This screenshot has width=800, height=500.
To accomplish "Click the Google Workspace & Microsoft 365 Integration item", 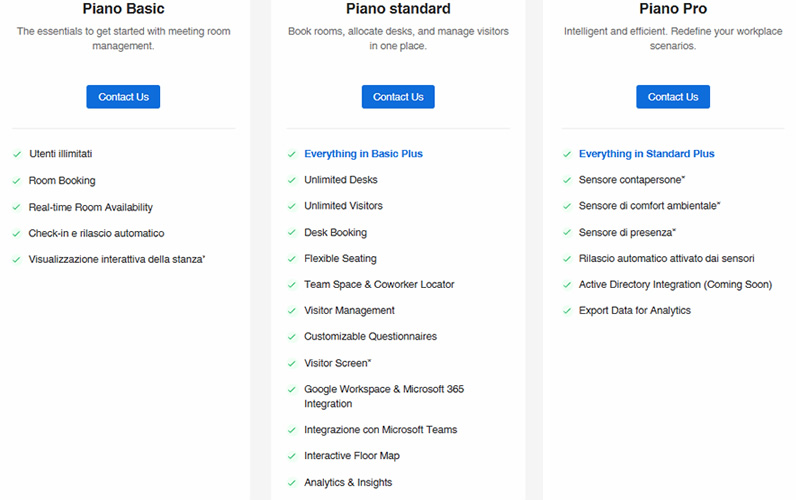I will click(x=384, y=396).
